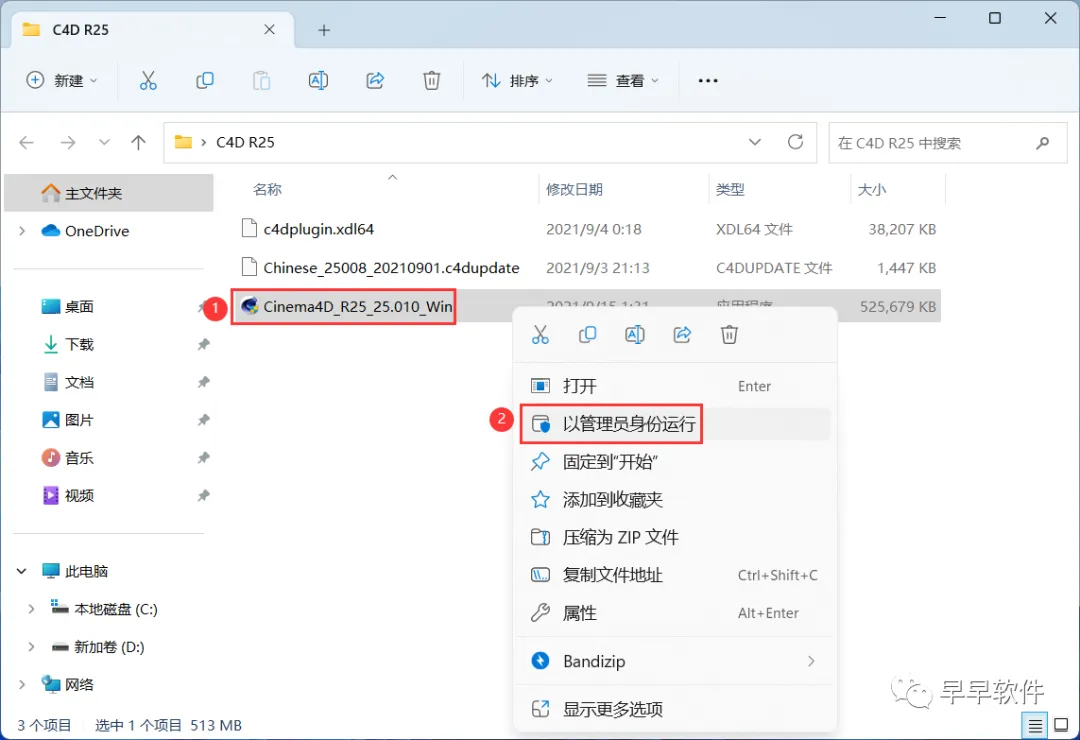Open the 查看 (View) dropdown
Screen dimensions: 1080x740
tap(623, 81)
